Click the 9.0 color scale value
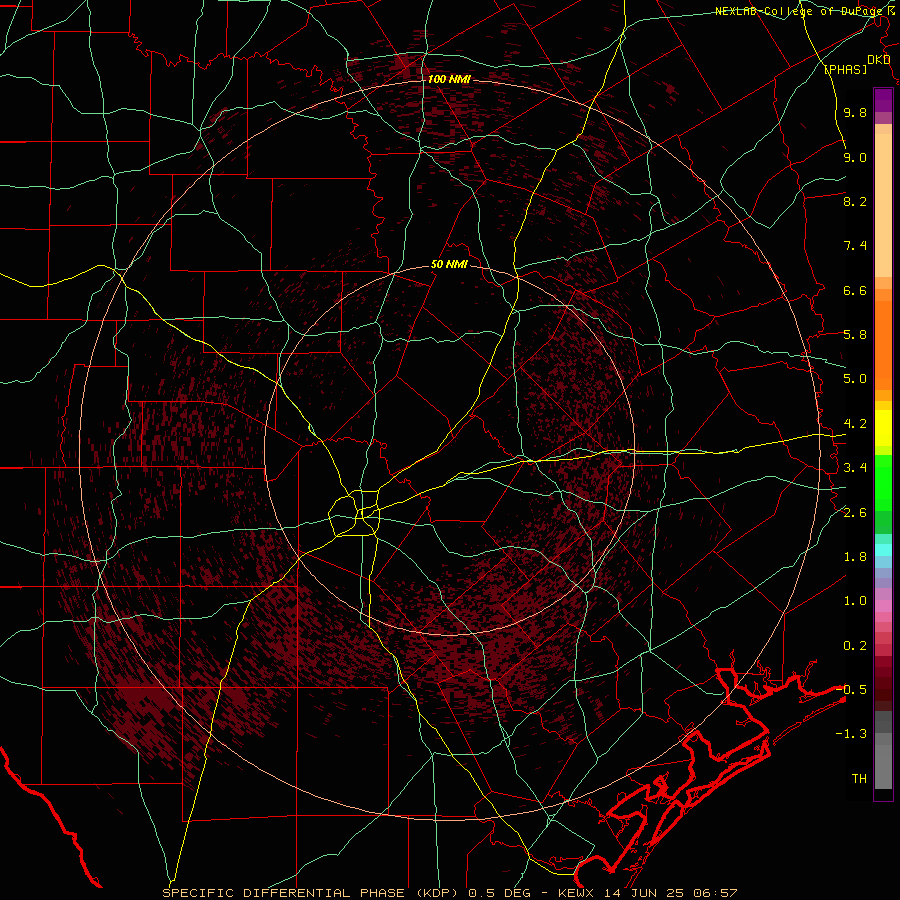Image resolution: width=900 pixels, height=900 pixels. click(x=855, y=157)
